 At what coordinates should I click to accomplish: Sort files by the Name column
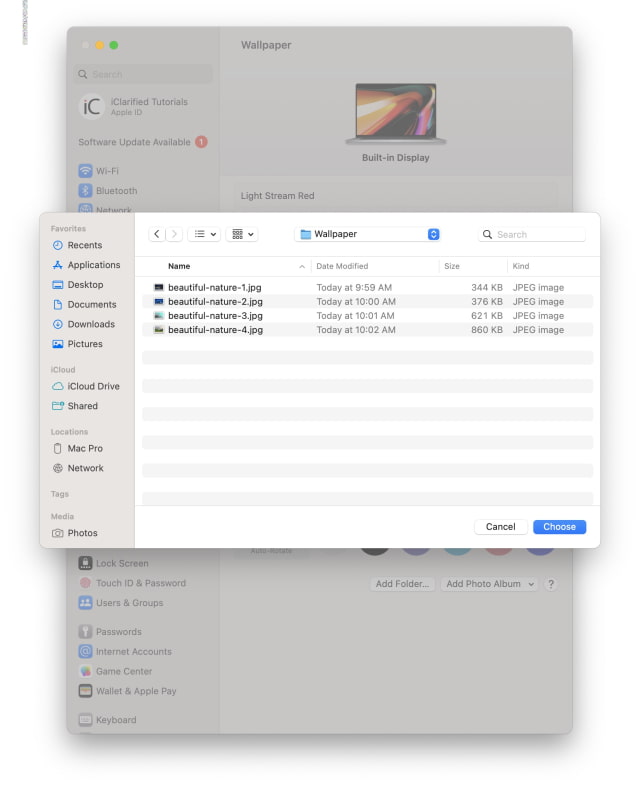click(x=230, y=266)
